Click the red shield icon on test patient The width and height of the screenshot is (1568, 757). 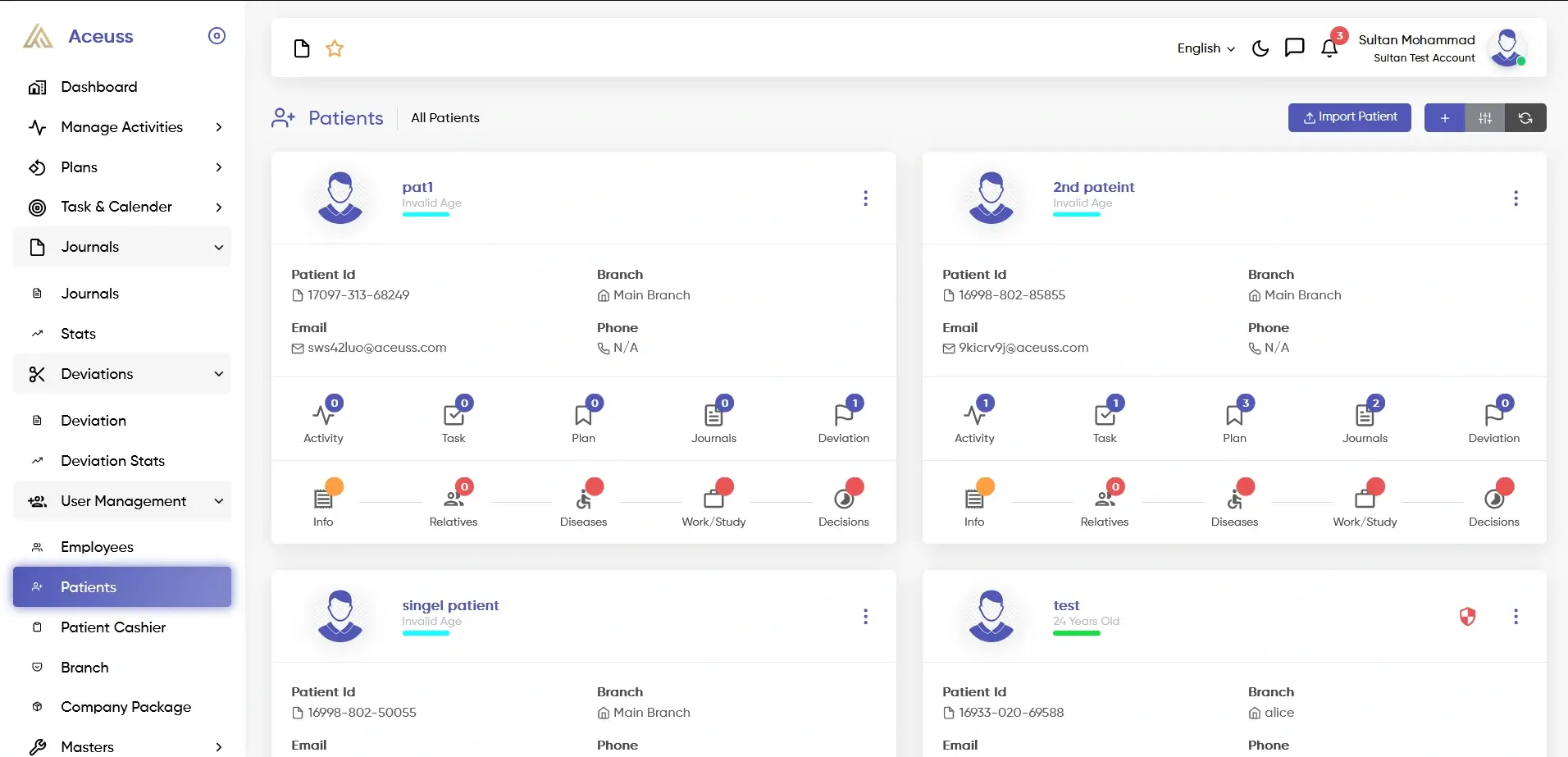click(1468, 617)
